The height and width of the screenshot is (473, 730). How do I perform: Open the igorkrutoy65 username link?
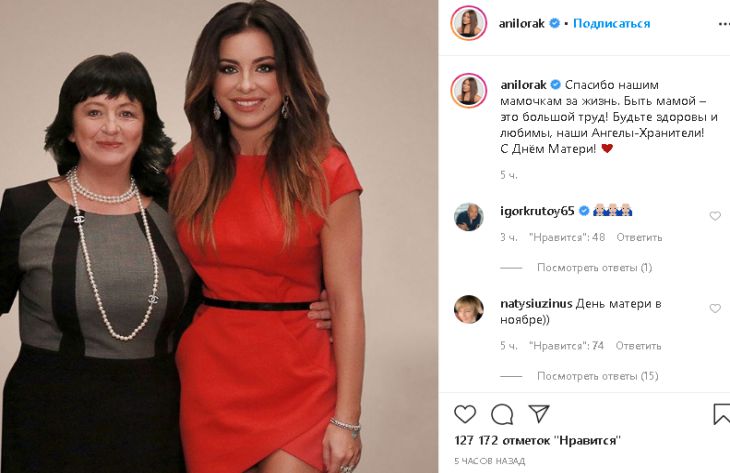tap(537, 211)
